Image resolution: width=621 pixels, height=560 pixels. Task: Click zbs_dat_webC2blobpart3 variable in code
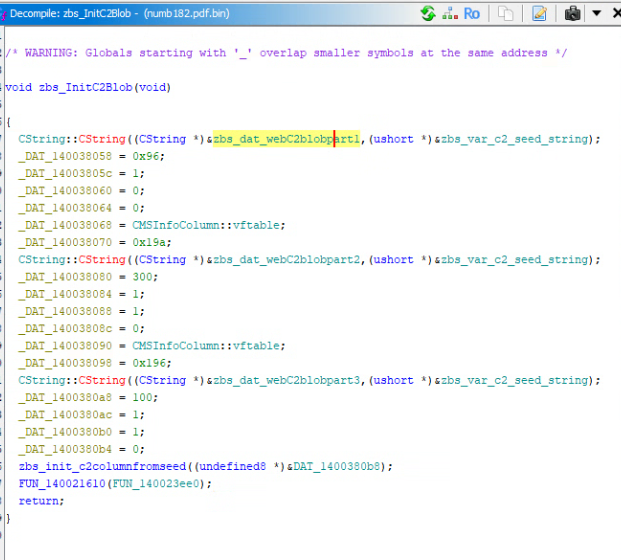(288, 380)
